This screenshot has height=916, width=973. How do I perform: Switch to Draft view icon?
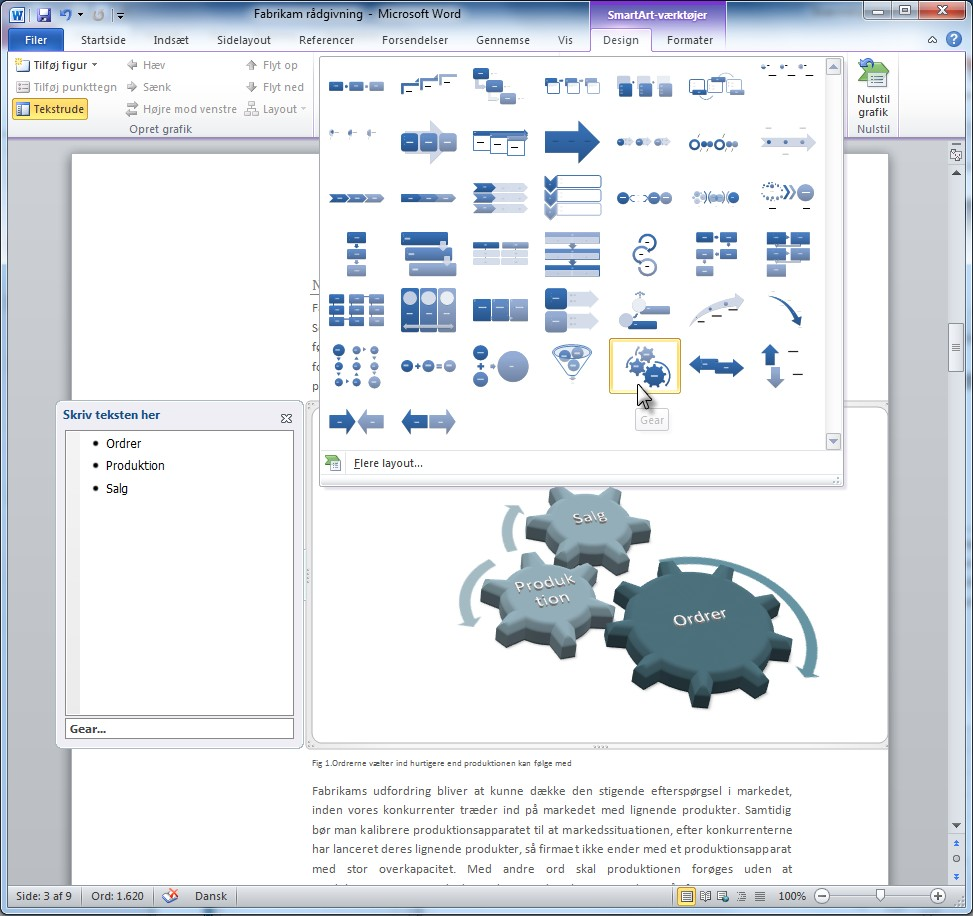(760, 896)
